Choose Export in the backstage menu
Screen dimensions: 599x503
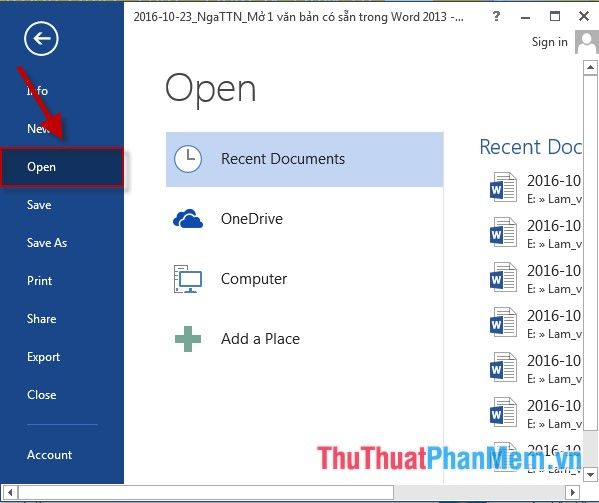[x=44, y=357]
